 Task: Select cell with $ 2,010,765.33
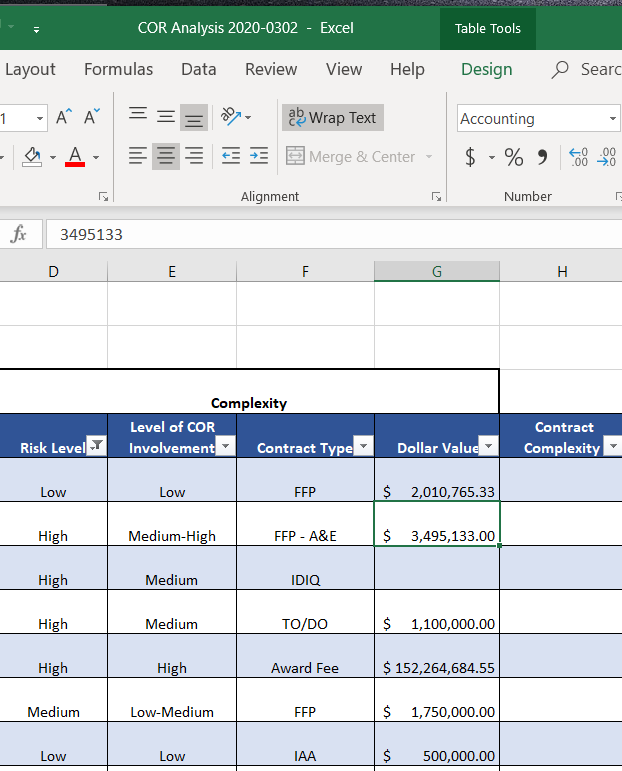pyautogui.click(x=437, y=480)
